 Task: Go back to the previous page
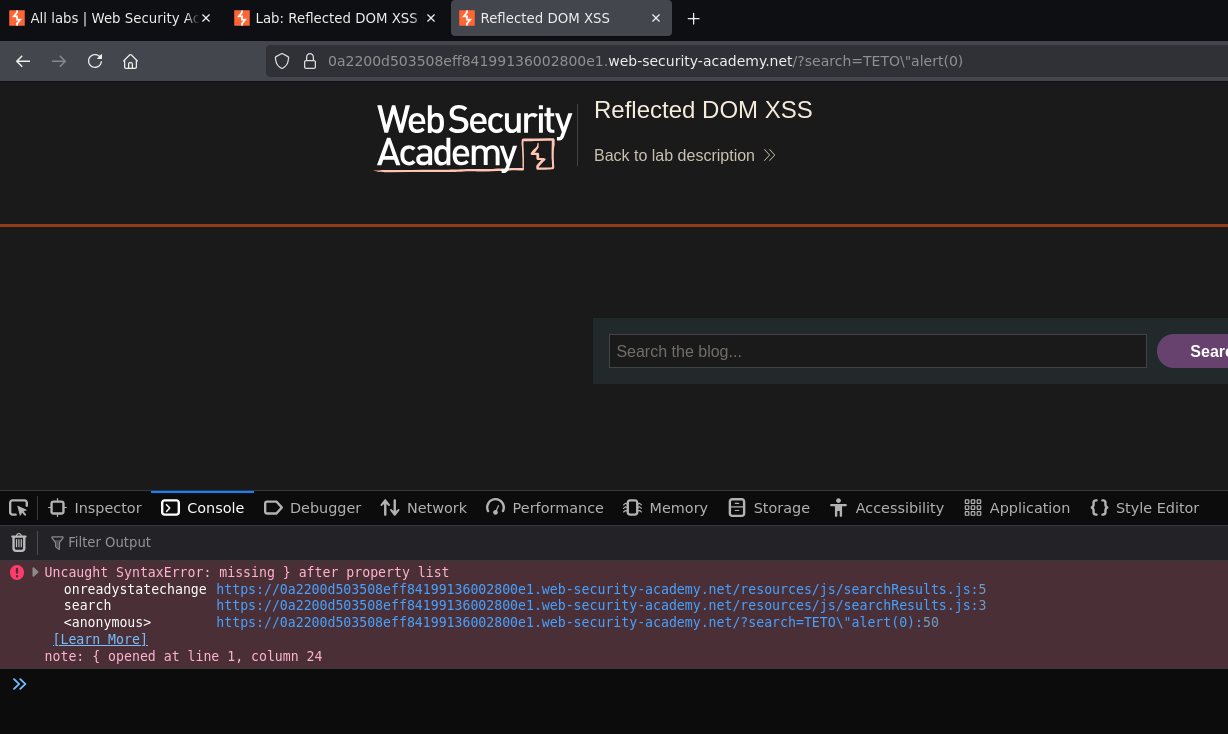pos(23,61)
